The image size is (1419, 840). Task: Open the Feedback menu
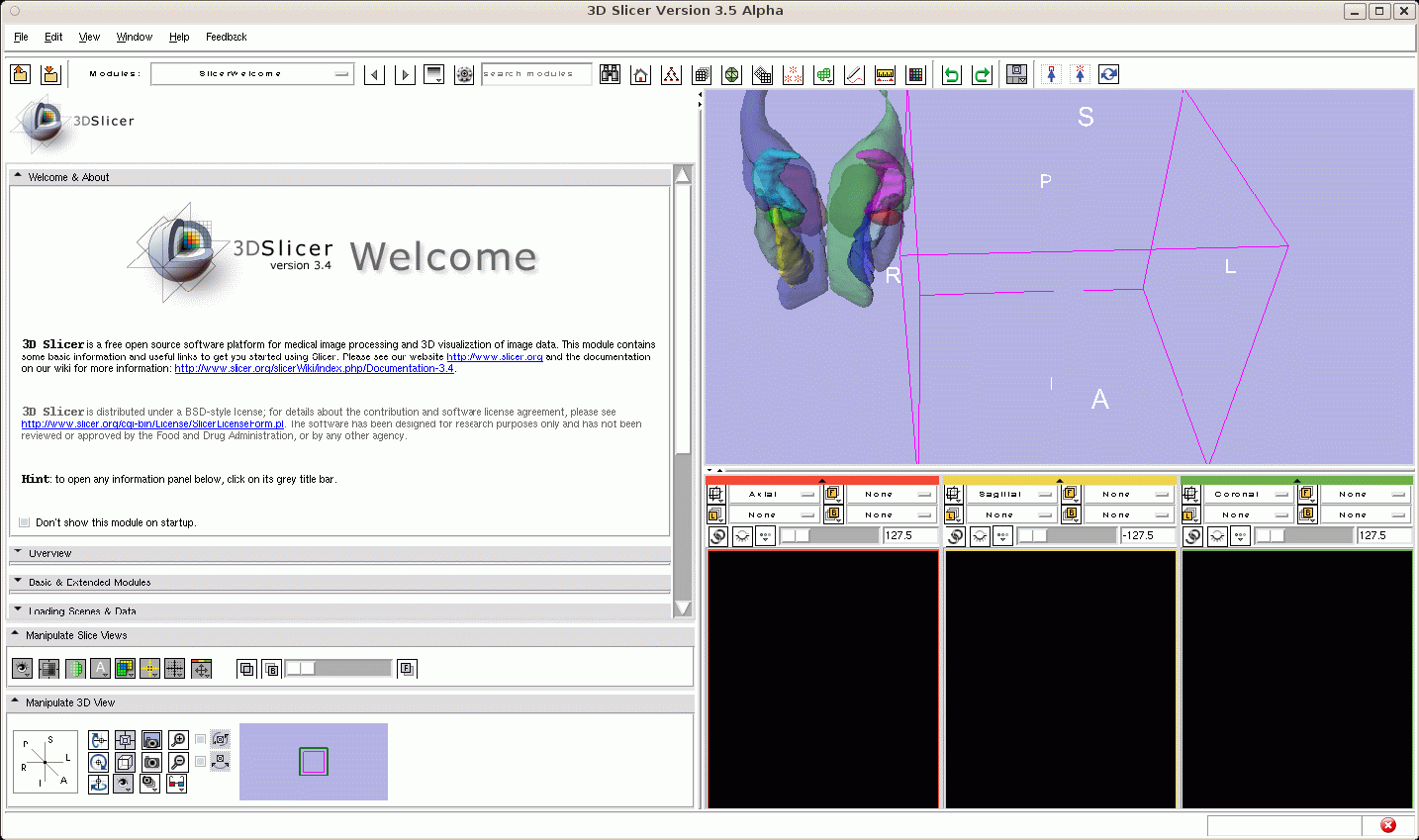(x=227, y=37)
